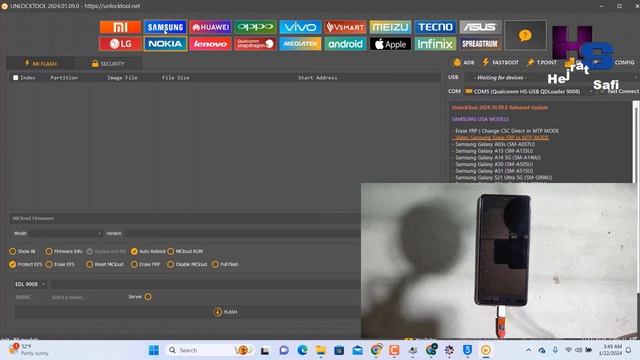Image resolution: width=640 pixels, height=360 pixels.
Task: Select the Samsung brand button
Action: 165,27
